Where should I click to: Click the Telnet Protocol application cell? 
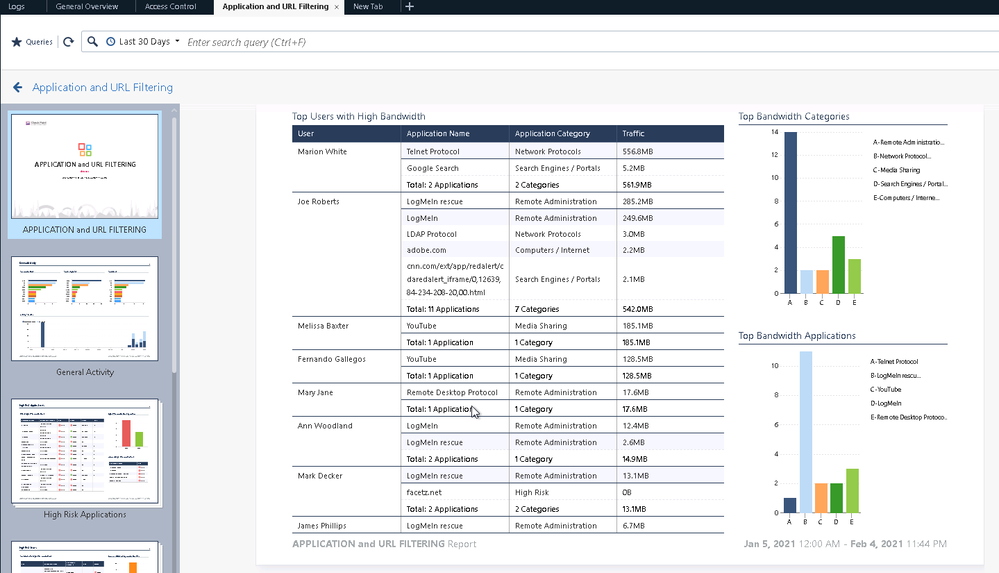coord(433,152)
